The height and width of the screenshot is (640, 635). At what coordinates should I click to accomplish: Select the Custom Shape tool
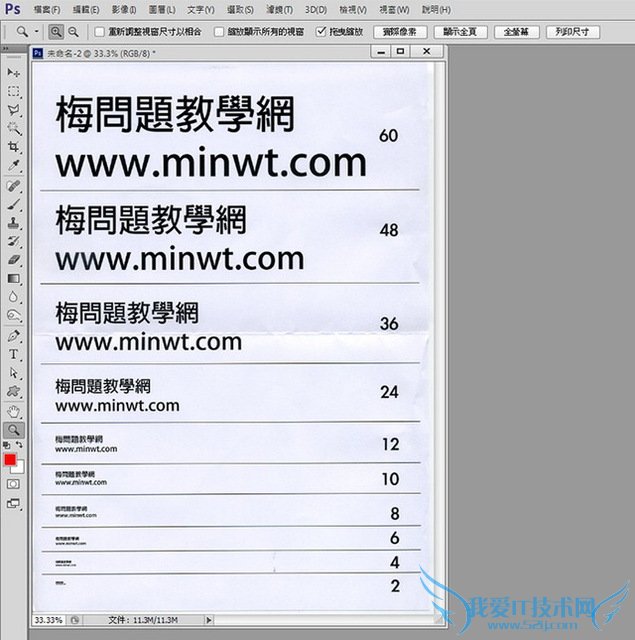click(13, 391)
